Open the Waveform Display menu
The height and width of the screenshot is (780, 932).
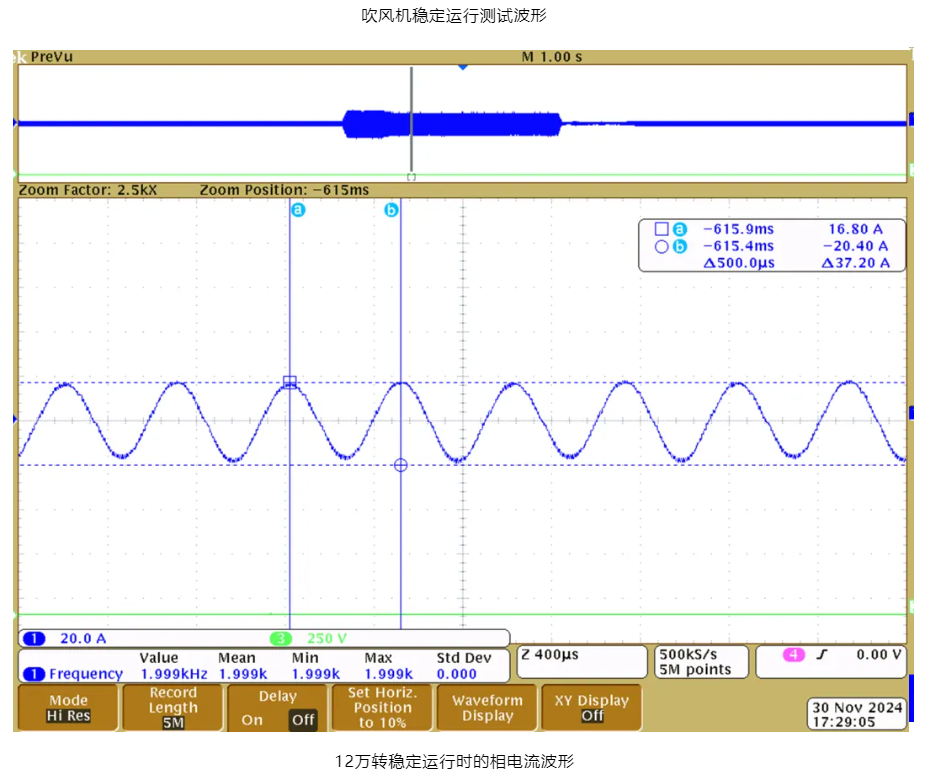tap(487, 707)
